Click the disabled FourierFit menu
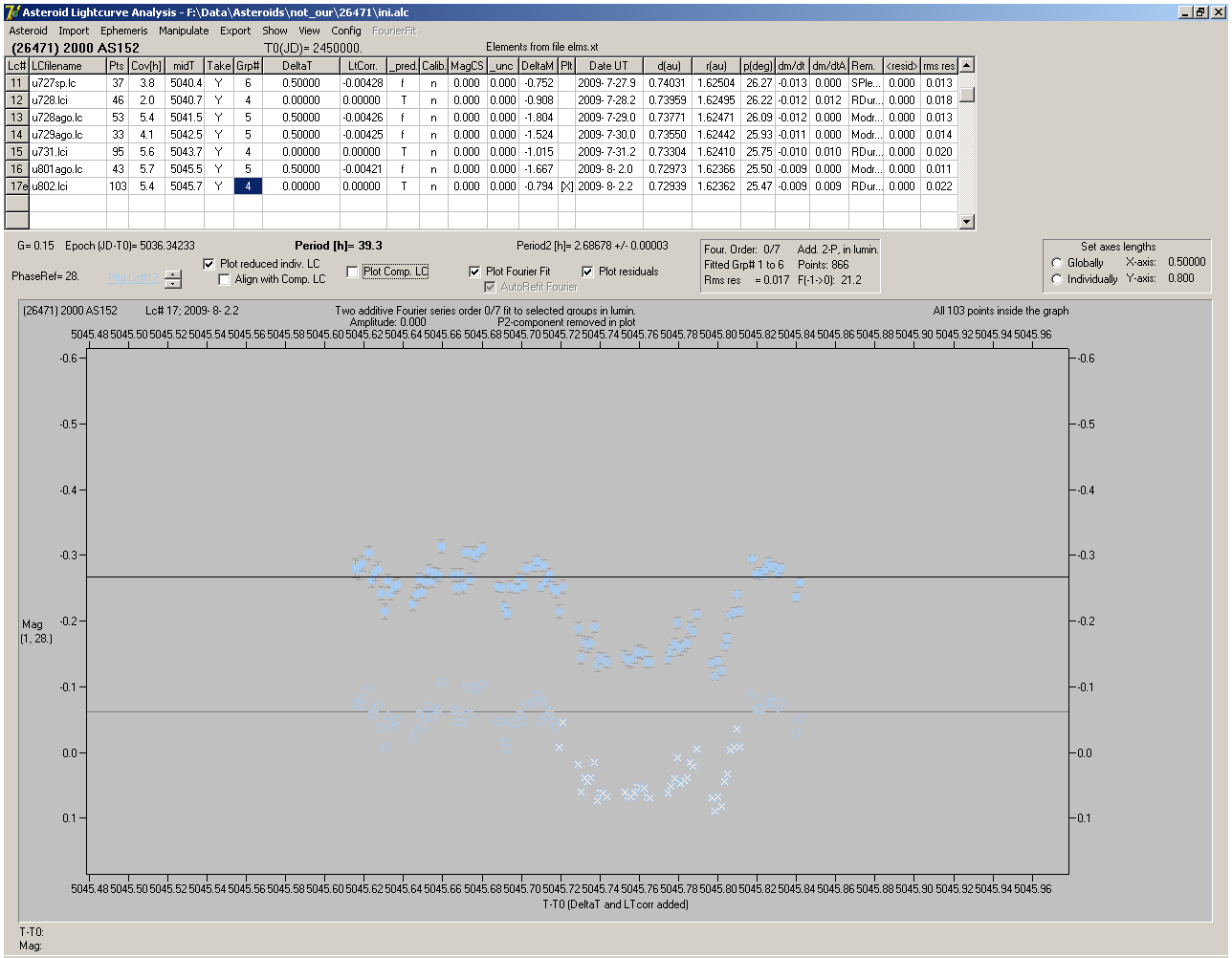Screen dimensions: 1232x958 click(394, 31)
